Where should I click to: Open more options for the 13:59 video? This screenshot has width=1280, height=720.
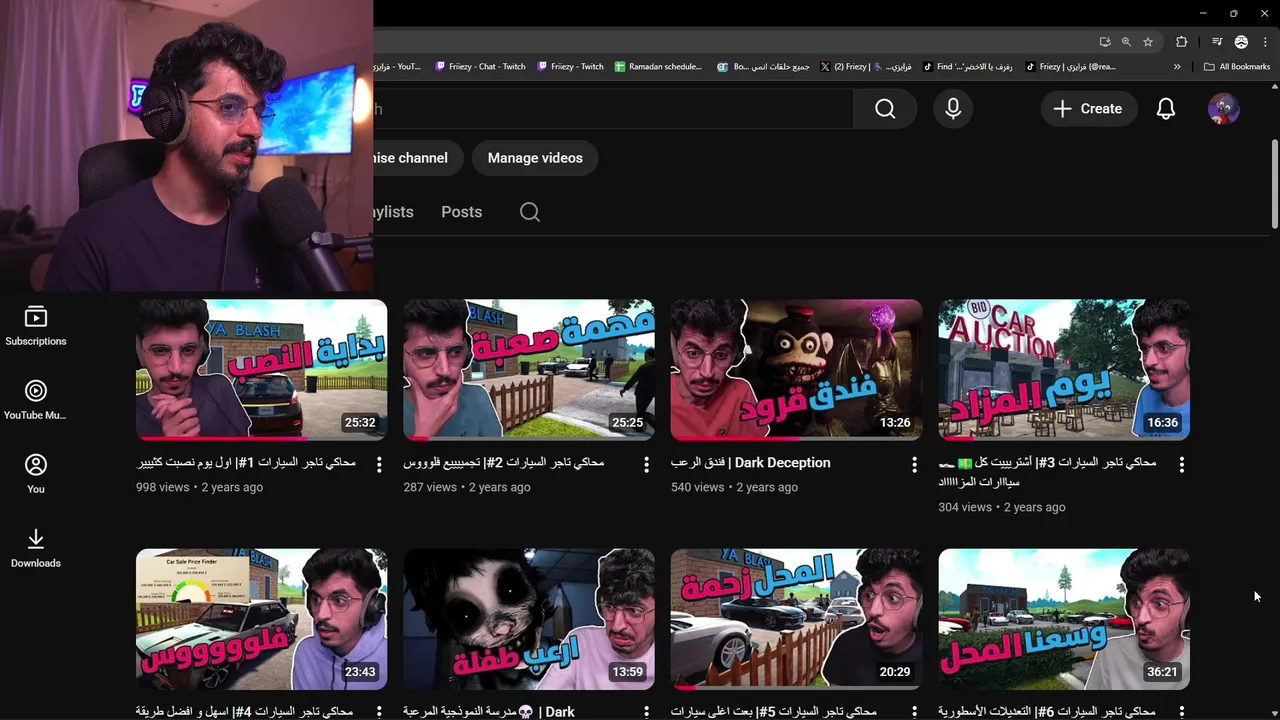tap(646, 713)
